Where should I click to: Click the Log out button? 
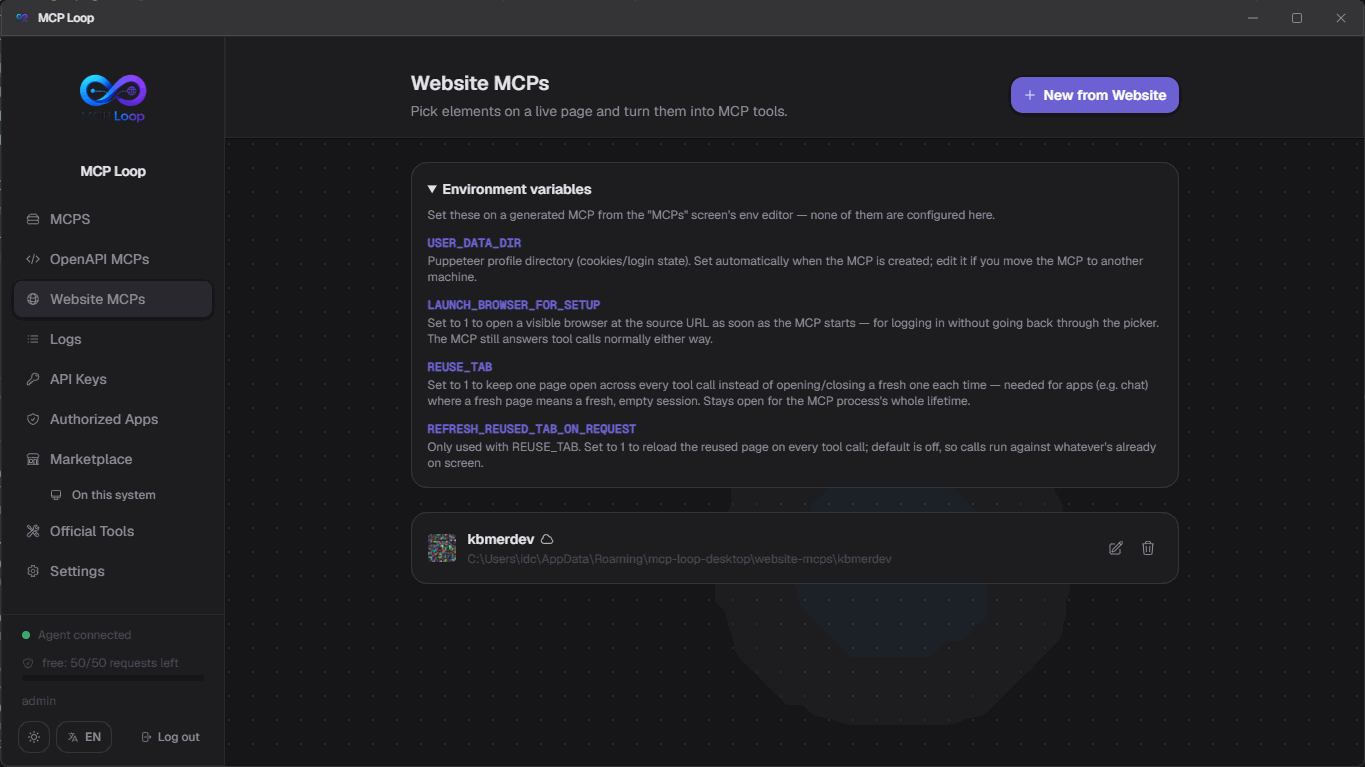point(171,737)
